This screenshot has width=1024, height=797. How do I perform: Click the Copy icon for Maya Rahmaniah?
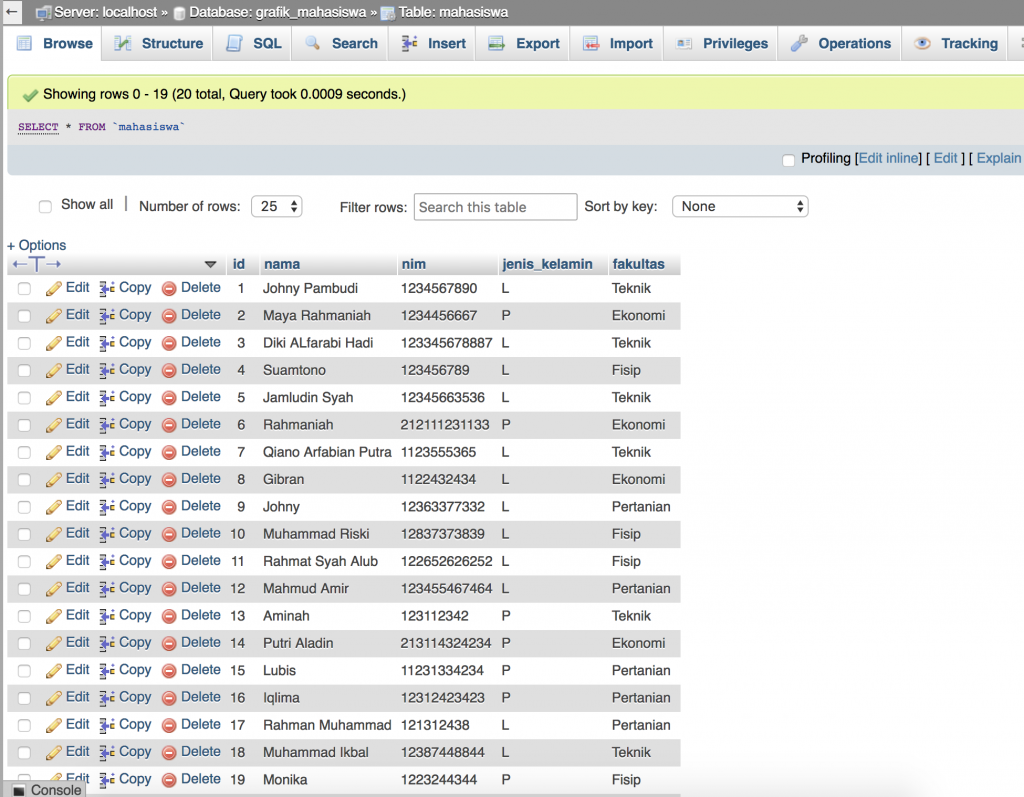(107, 315)
